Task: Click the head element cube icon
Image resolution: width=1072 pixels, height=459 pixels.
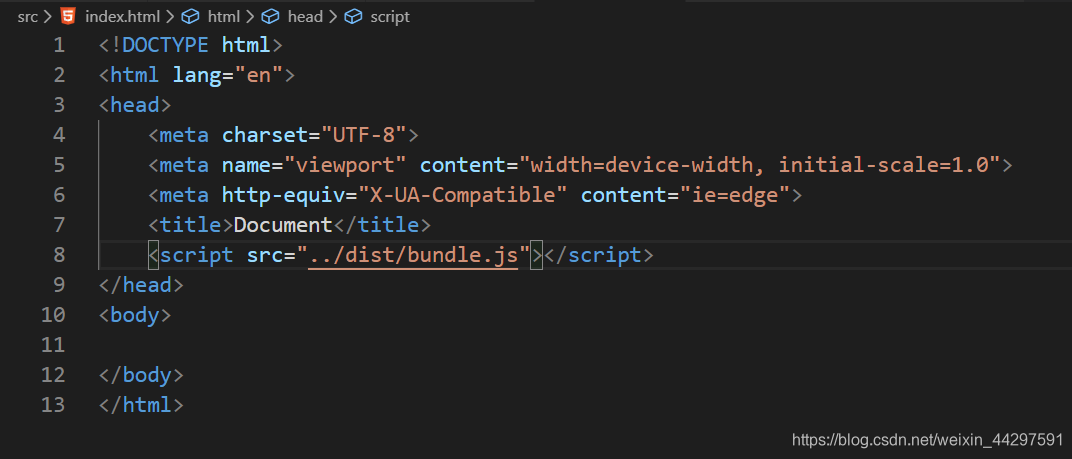Action: (271, 16)
